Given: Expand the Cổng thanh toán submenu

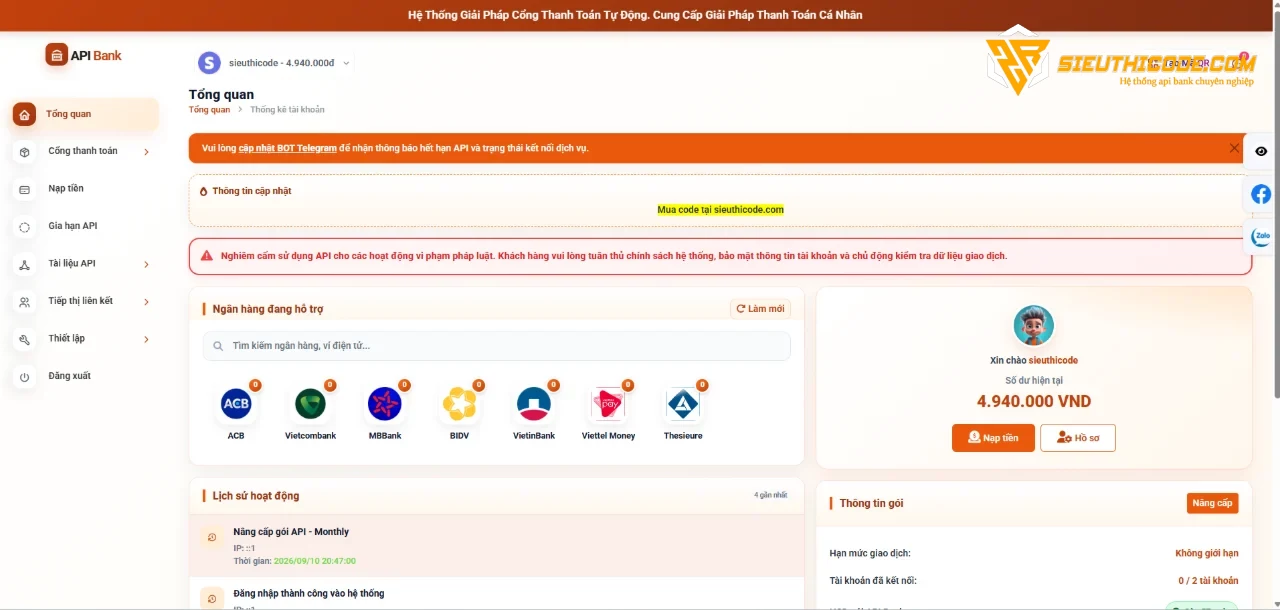Looking at the screenshot, I should click(146, 152).
